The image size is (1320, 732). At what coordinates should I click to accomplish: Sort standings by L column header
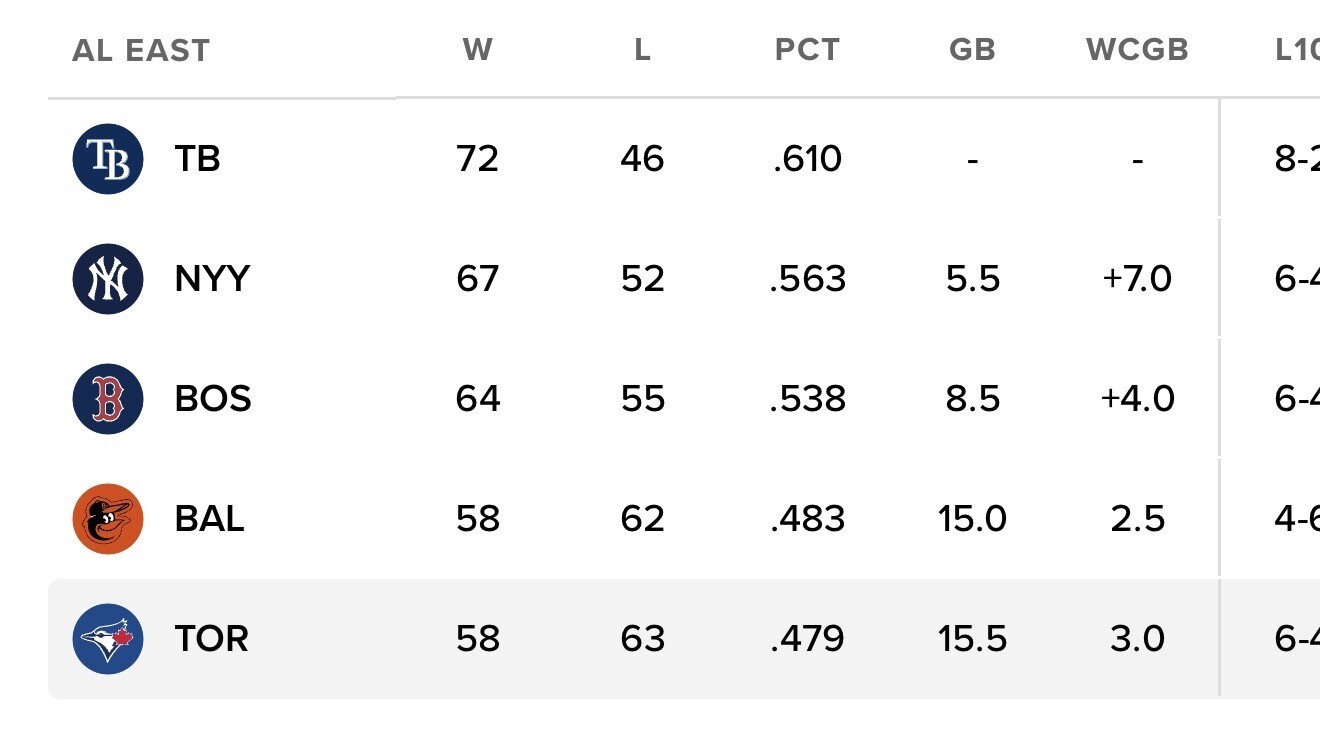[x=643, y=50]
